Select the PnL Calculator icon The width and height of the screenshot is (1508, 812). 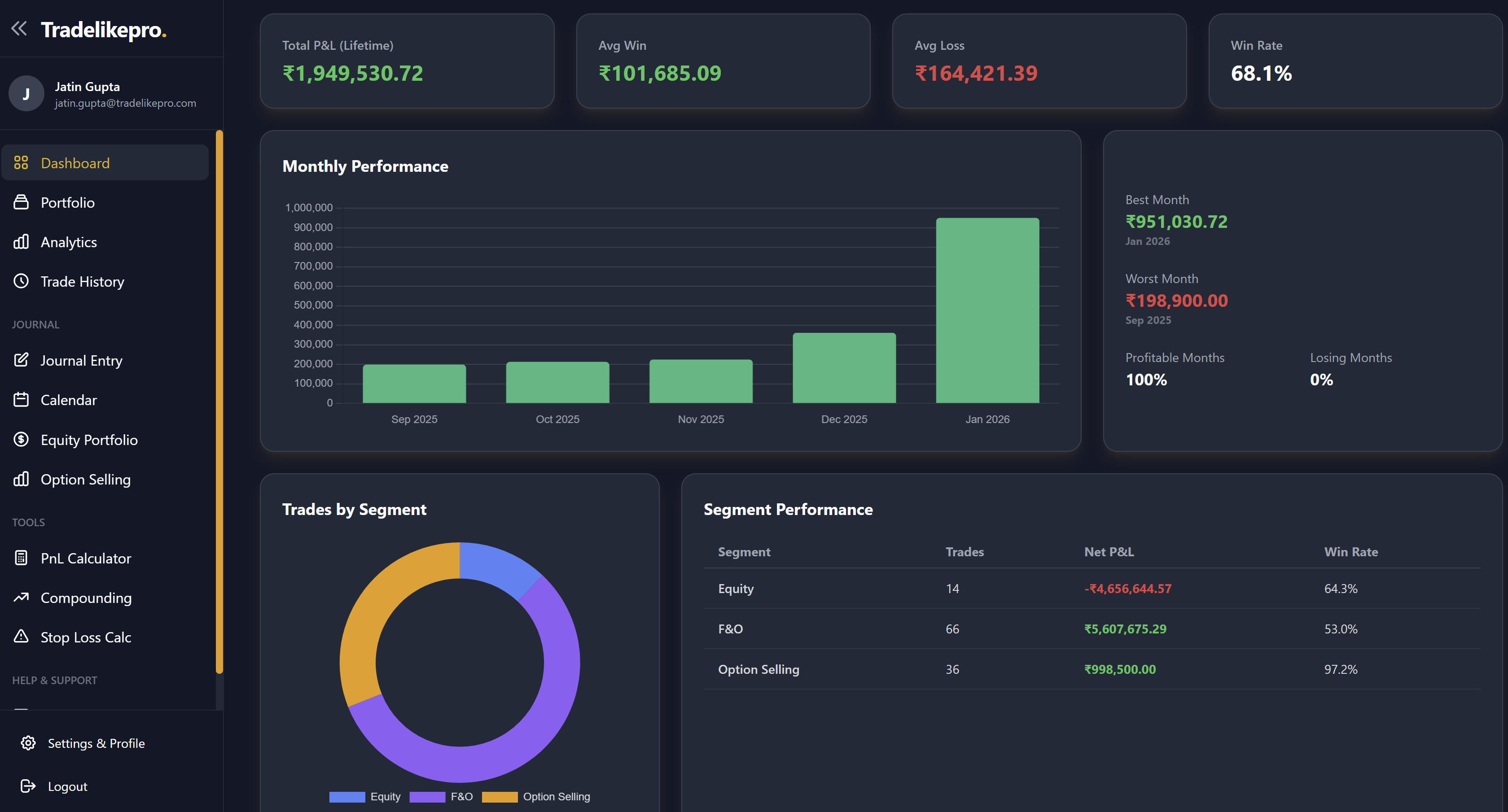pyautogui.click(x=21, y=558)
